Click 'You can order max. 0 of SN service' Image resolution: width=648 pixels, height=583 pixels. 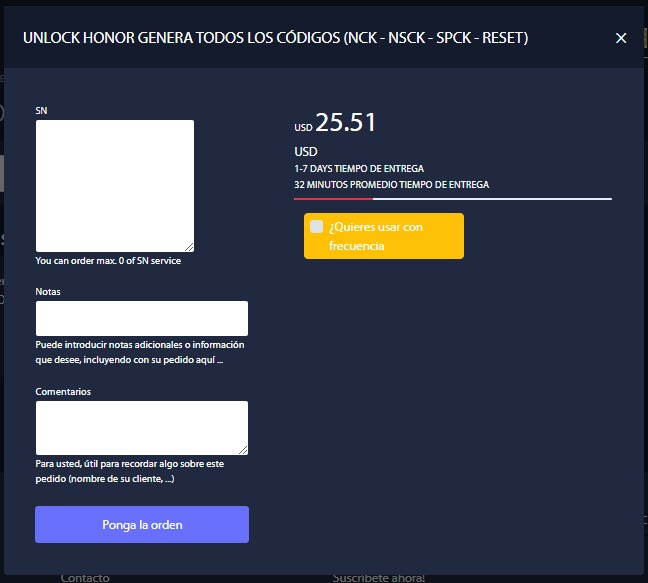pyautogui.click(x=108, y=261)
